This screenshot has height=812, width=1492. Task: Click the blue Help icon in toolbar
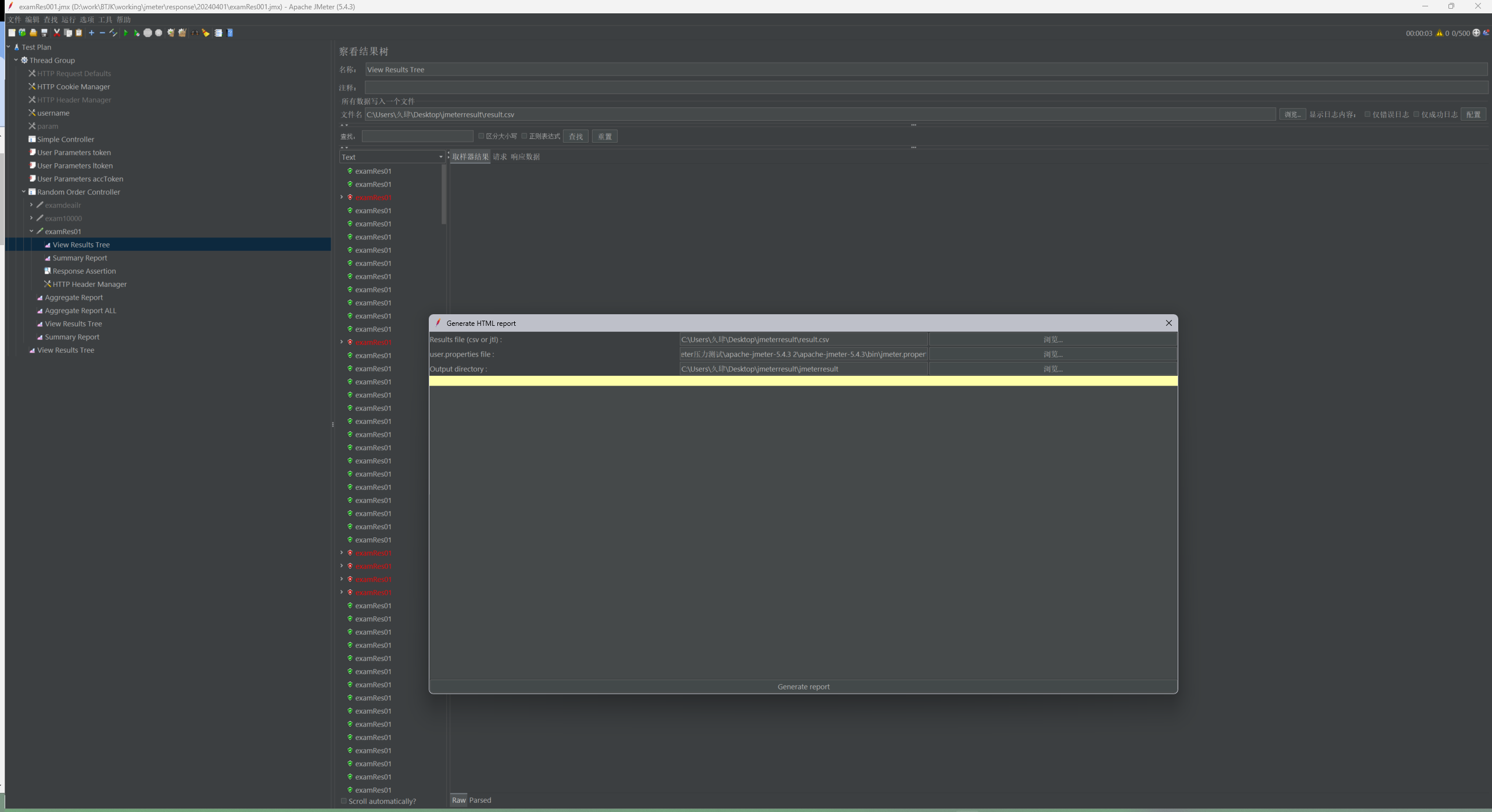point(230,33)
